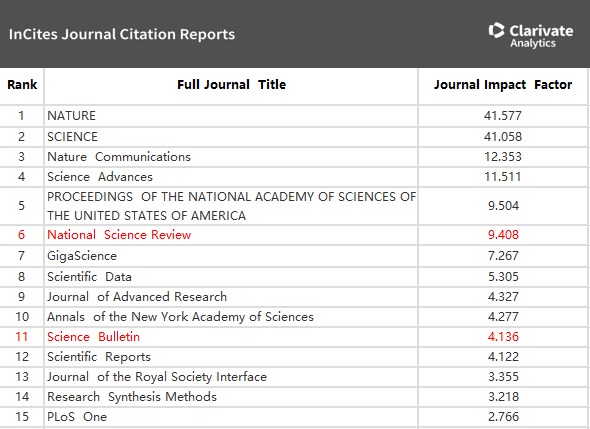Viewport: 590px width, 429px height.
Task: Click impact factor value 4.327
Action: coord(503,297)
